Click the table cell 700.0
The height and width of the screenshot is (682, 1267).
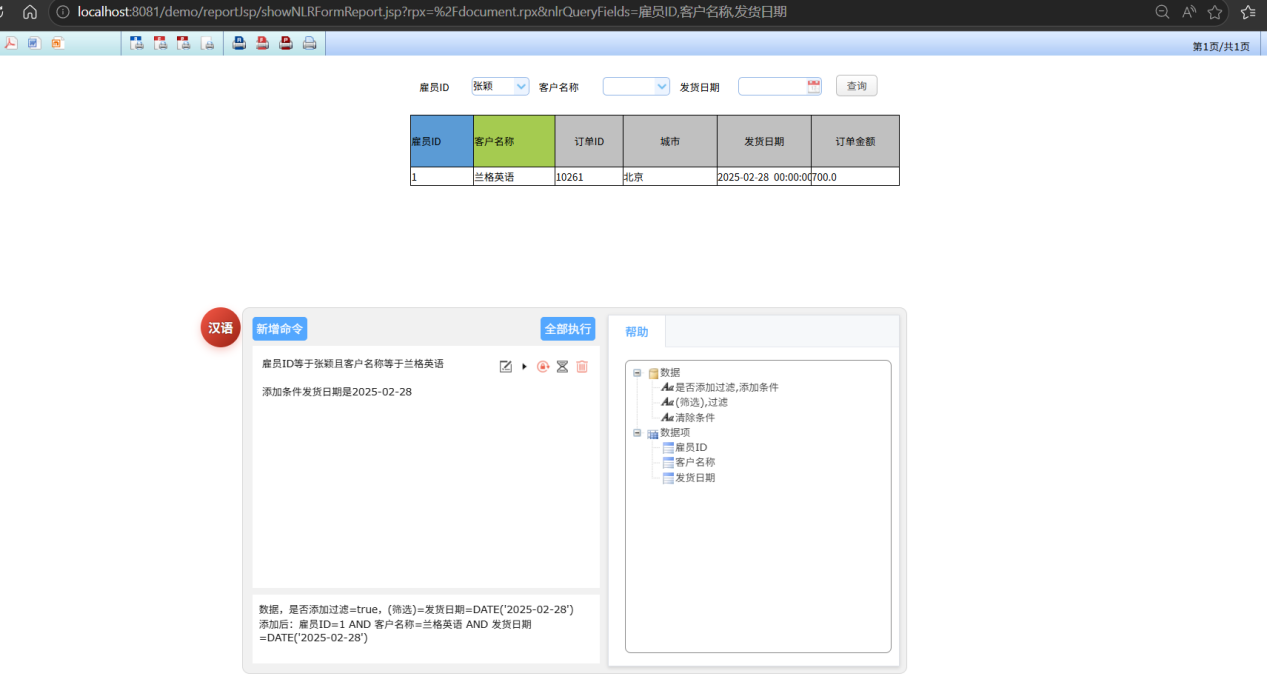(855, 176)
